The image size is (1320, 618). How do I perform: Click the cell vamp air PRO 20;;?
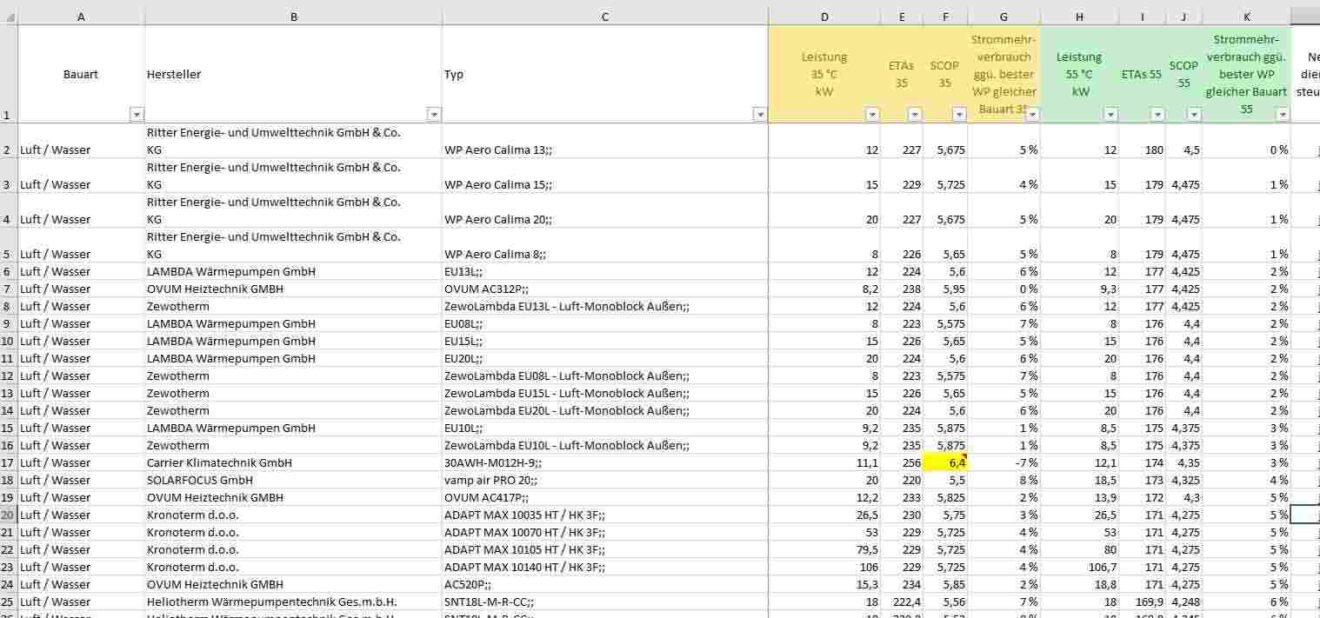click(605, 480)
